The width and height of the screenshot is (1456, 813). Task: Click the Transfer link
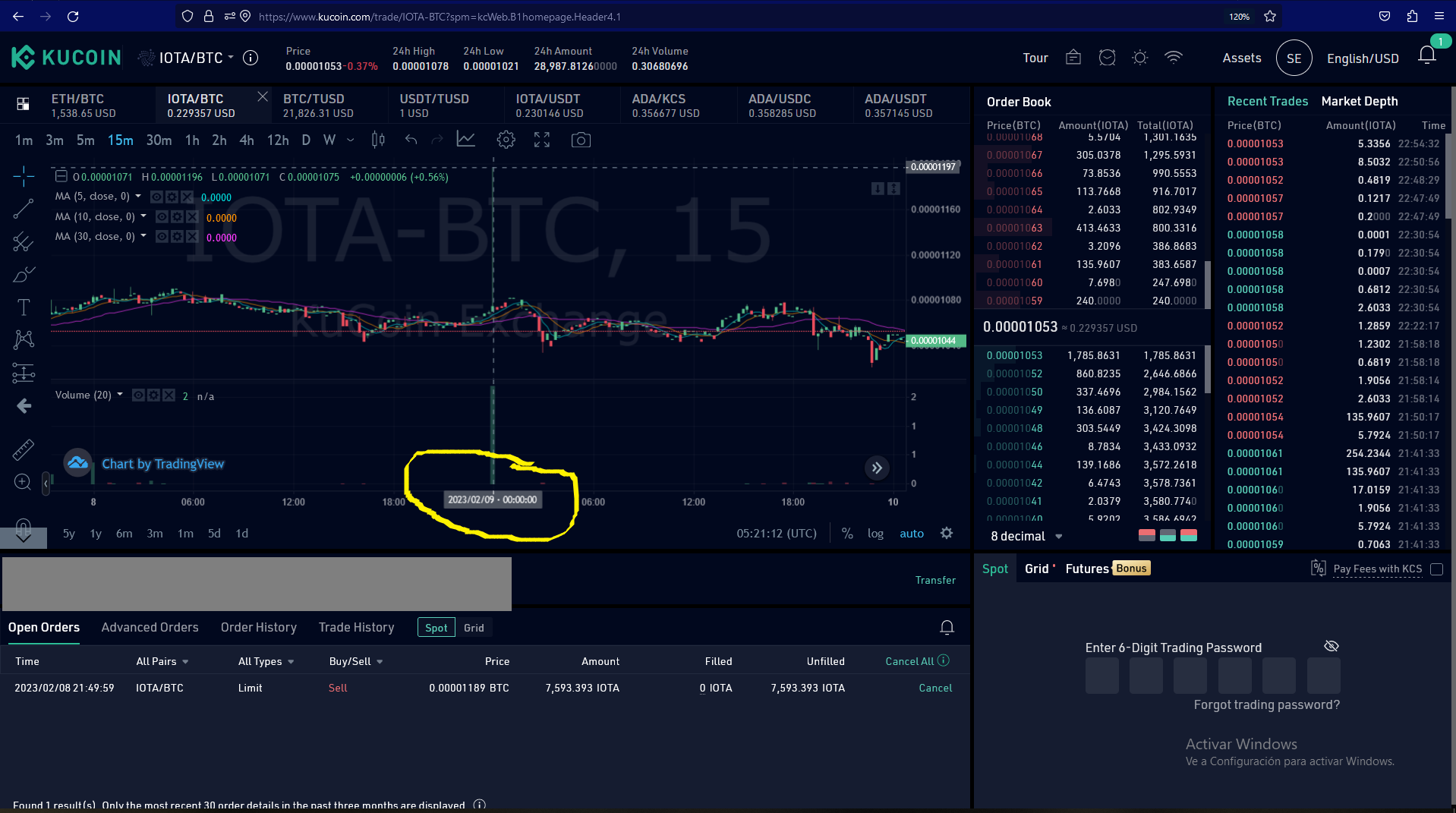click(935, 580)
